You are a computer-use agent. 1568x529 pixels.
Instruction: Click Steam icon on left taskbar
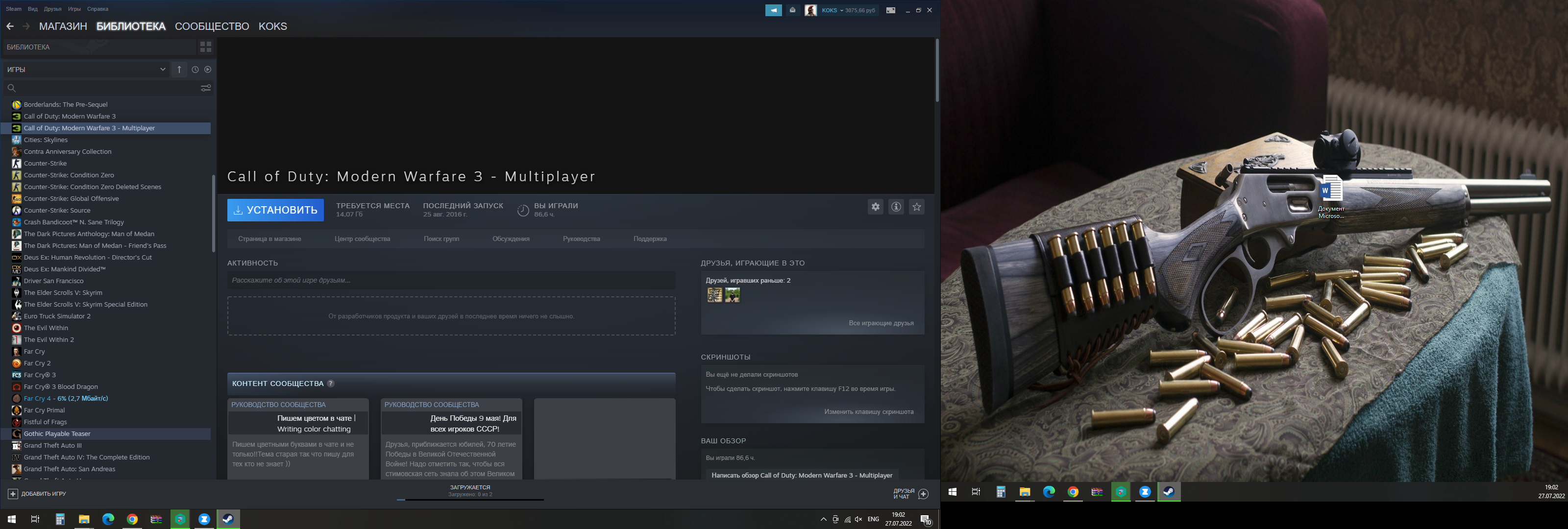click(228, 519)
